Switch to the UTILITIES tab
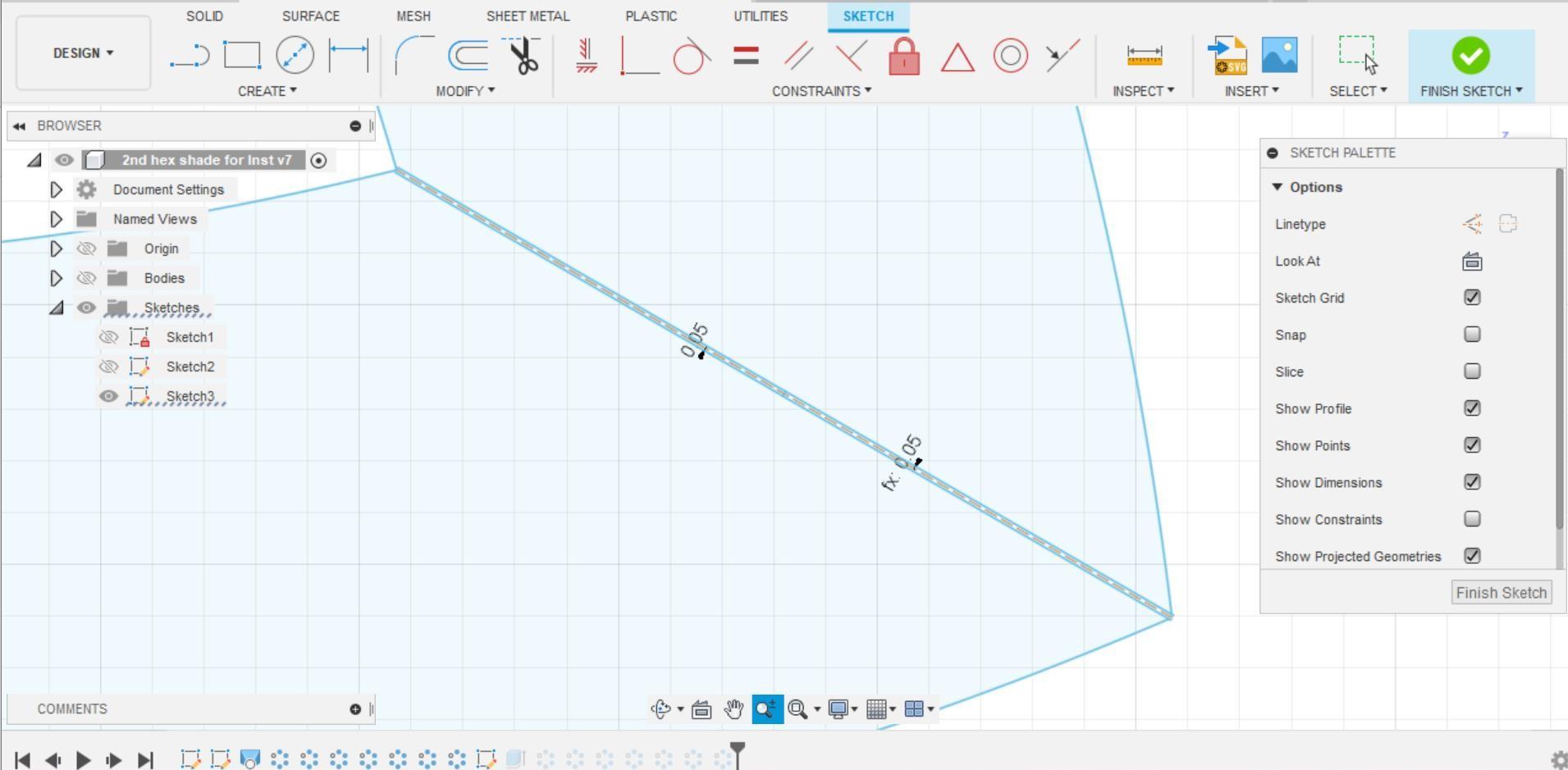Screen dimensions: 1568x770 coord(761,16)
